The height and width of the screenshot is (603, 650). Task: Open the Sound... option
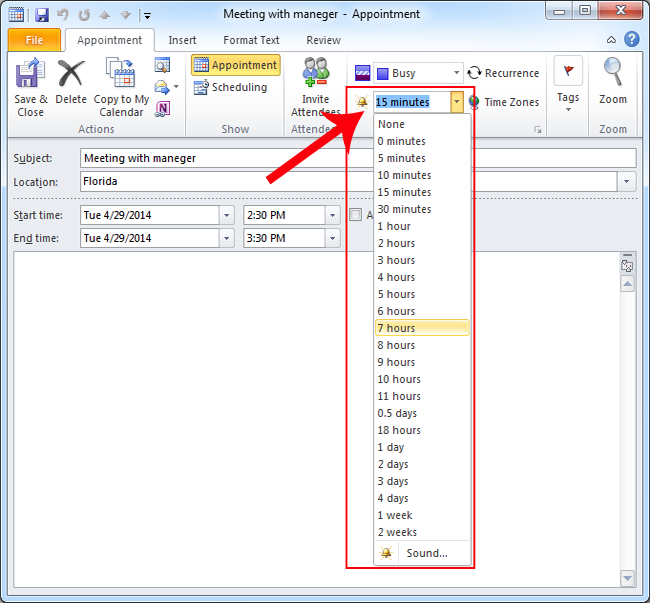tap(422, 553)
